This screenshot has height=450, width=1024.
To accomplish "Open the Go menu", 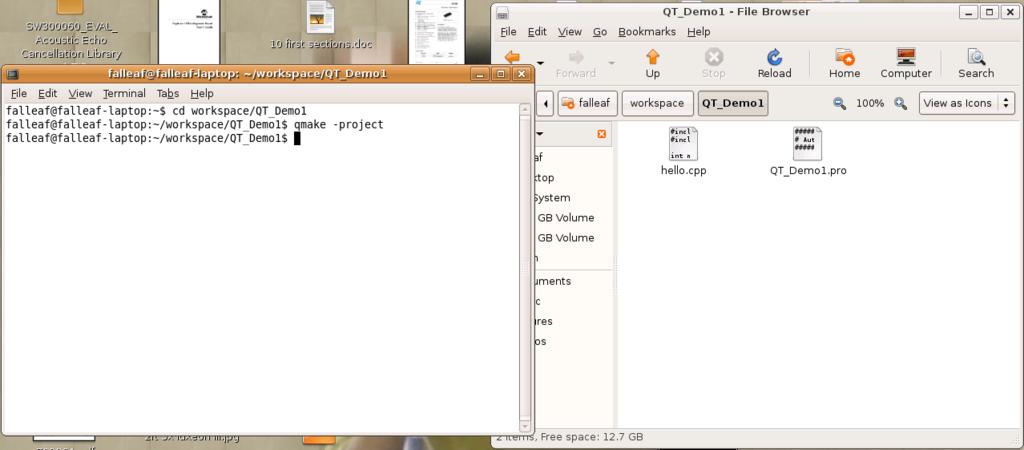I will click(x=600, y=31).
